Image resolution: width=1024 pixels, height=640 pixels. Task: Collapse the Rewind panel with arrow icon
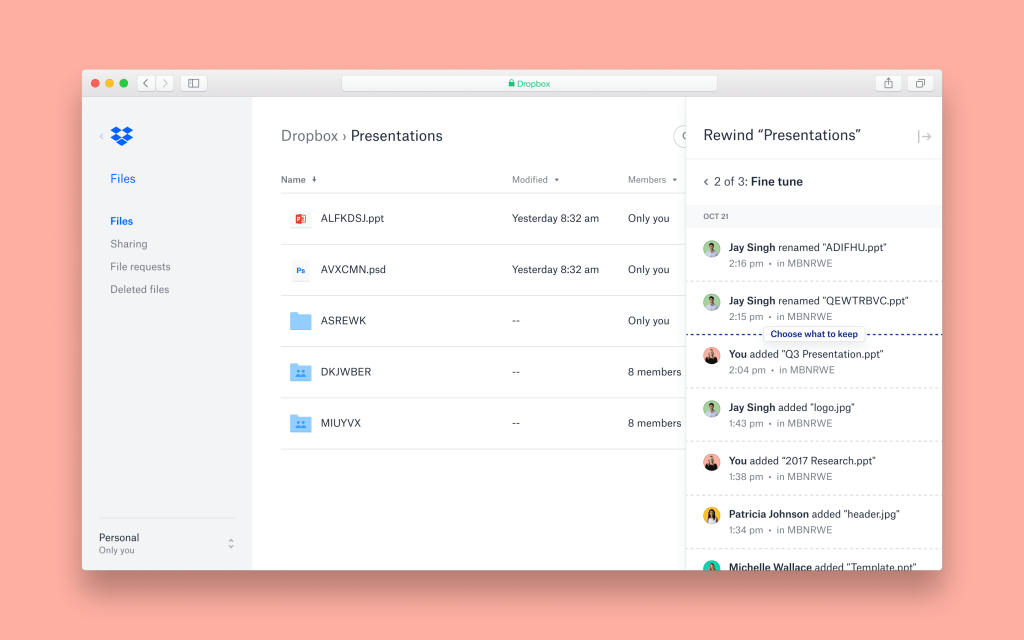[x=924, y=136]
